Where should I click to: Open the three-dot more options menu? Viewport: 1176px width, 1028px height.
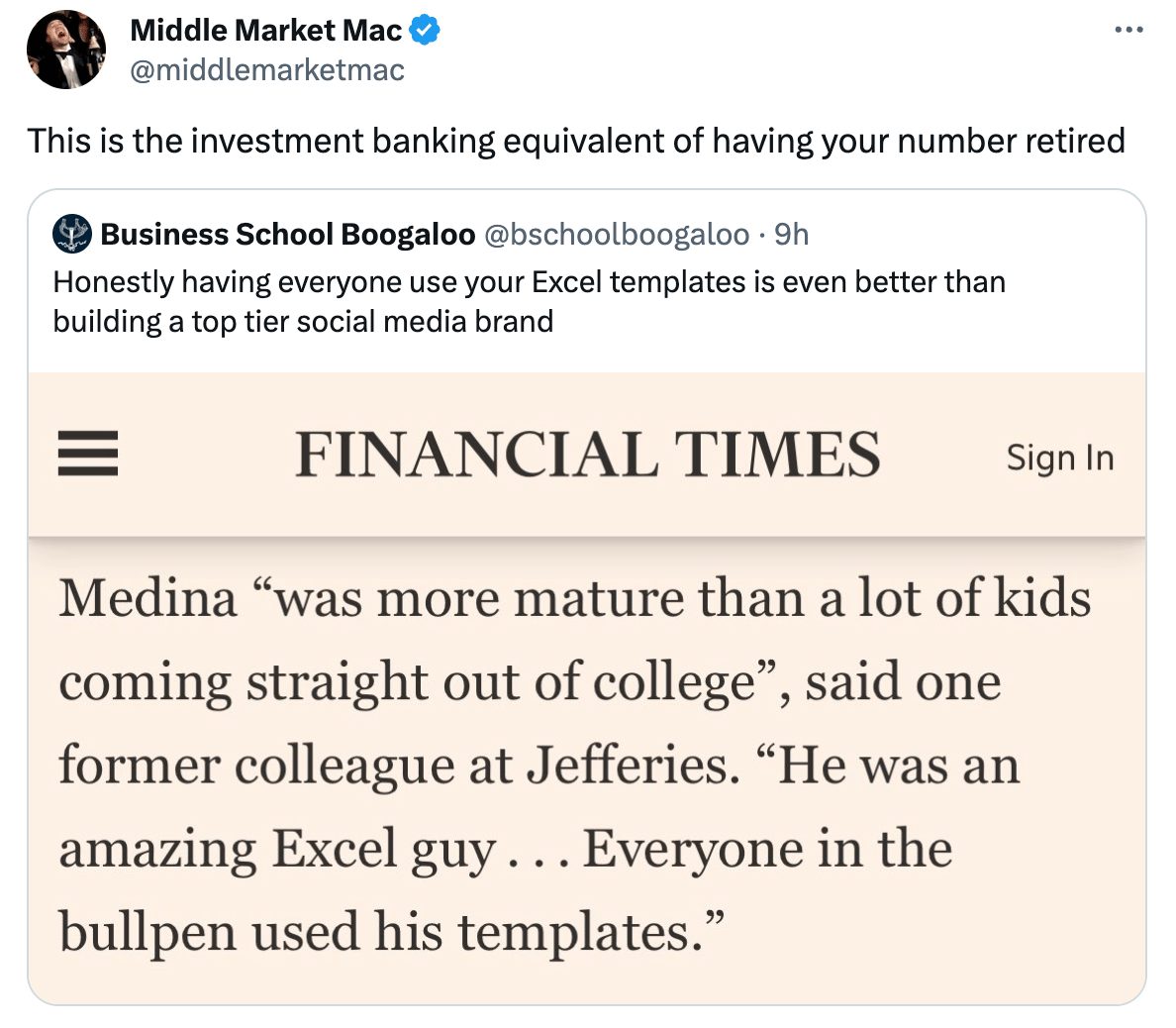(x=1128, y=31)
